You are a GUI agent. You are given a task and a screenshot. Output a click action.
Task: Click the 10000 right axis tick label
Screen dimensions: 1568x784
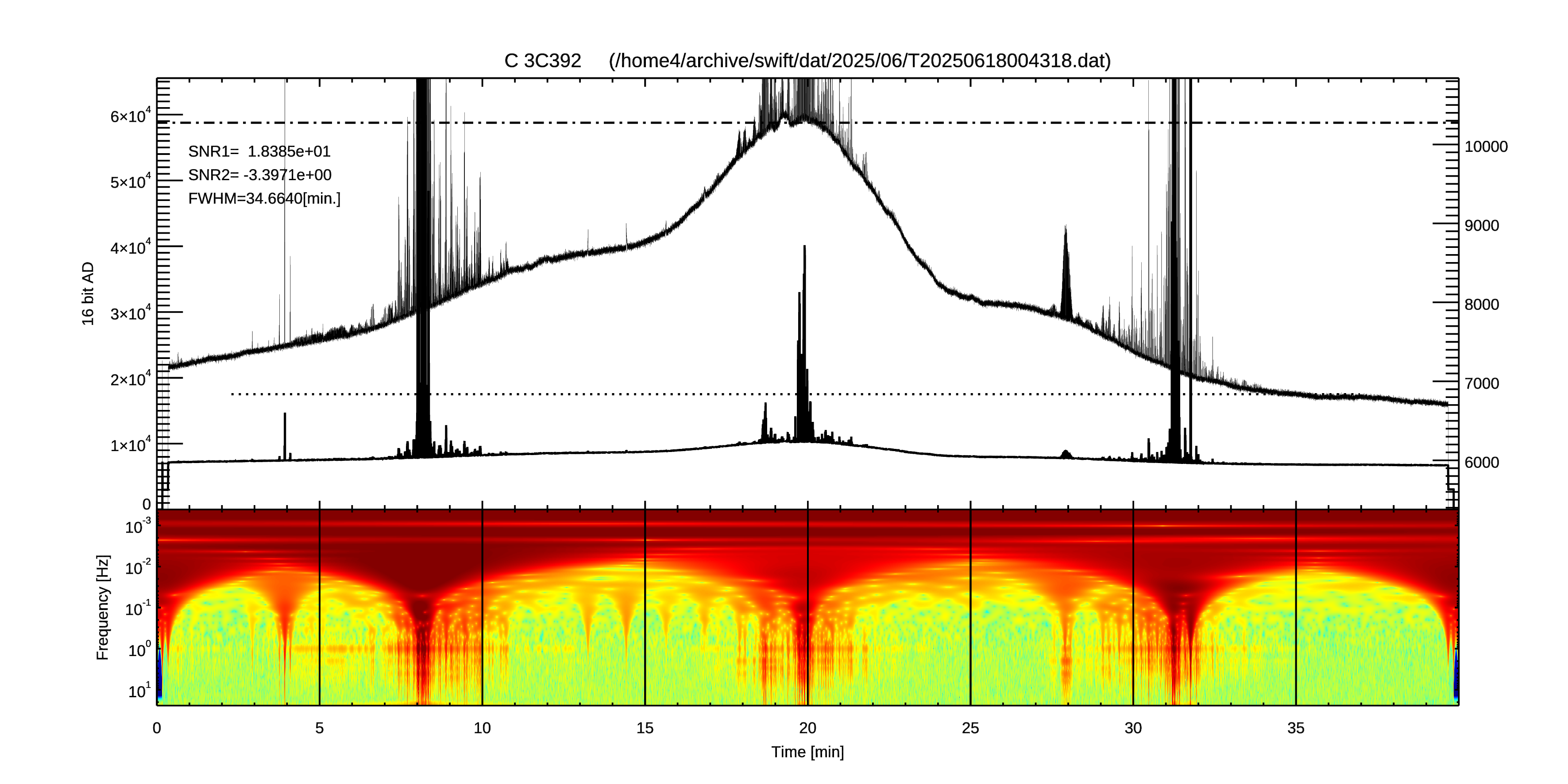(x=1486, y=147)
